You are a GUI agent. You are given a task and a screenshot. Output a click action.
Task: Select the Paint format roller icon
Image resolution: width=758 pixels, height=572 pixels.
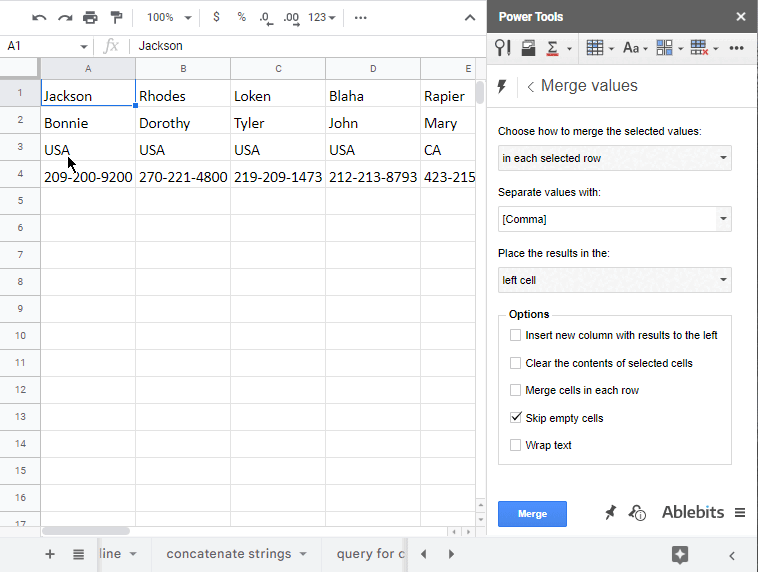tap(116, 18)
